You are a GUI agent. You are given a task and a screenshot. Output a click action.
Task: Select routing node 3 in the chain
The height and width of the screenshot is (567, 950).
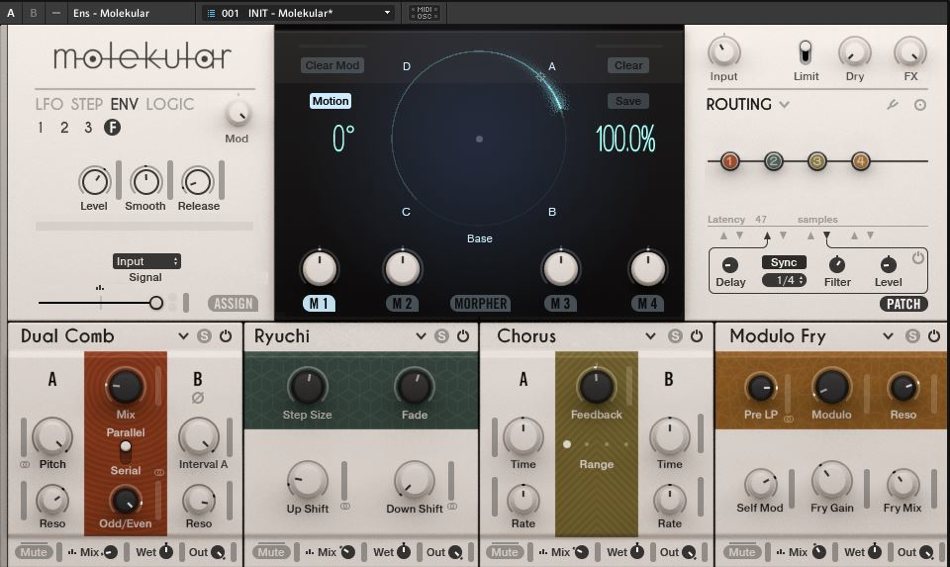817,161
